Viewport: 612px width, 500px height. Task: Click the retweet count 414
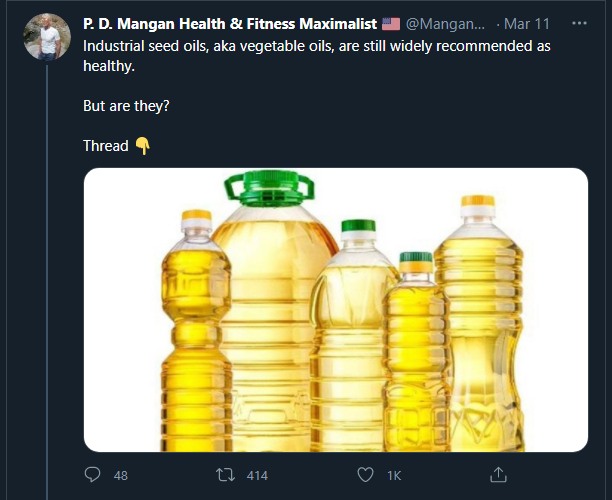tap(256, 475)
